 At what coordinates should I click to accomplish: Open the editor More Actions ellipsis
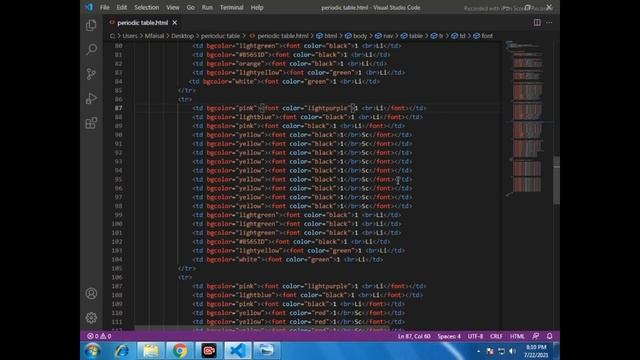point(549,22)
